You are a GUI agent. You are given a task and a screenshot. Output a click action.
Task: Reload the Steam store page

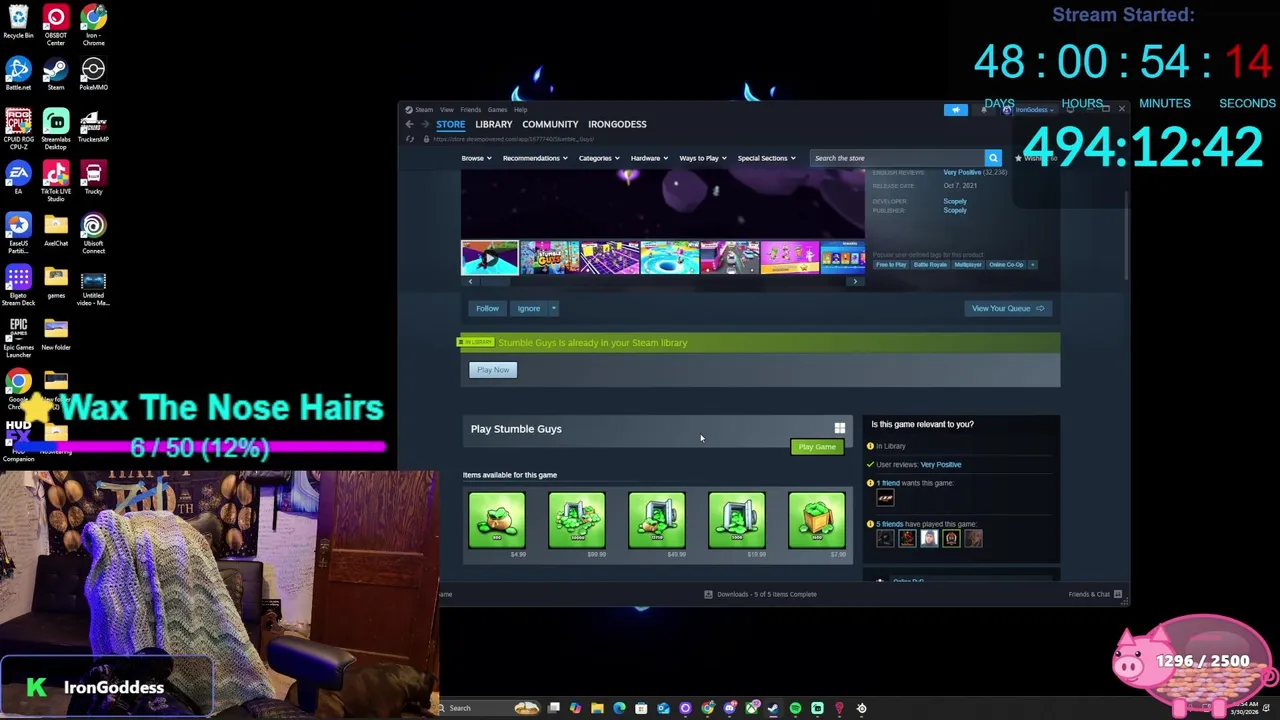coord(410,139)
